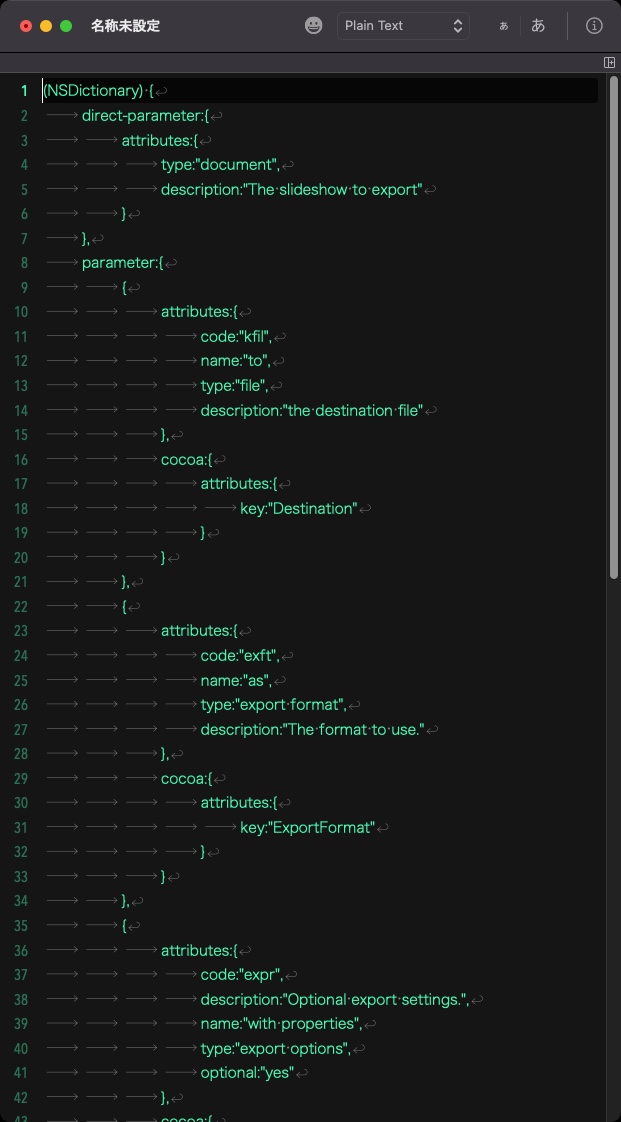Click the smaller あ text size button
621x1122 pixels.
pyautogui.click(x=504, y=26)
